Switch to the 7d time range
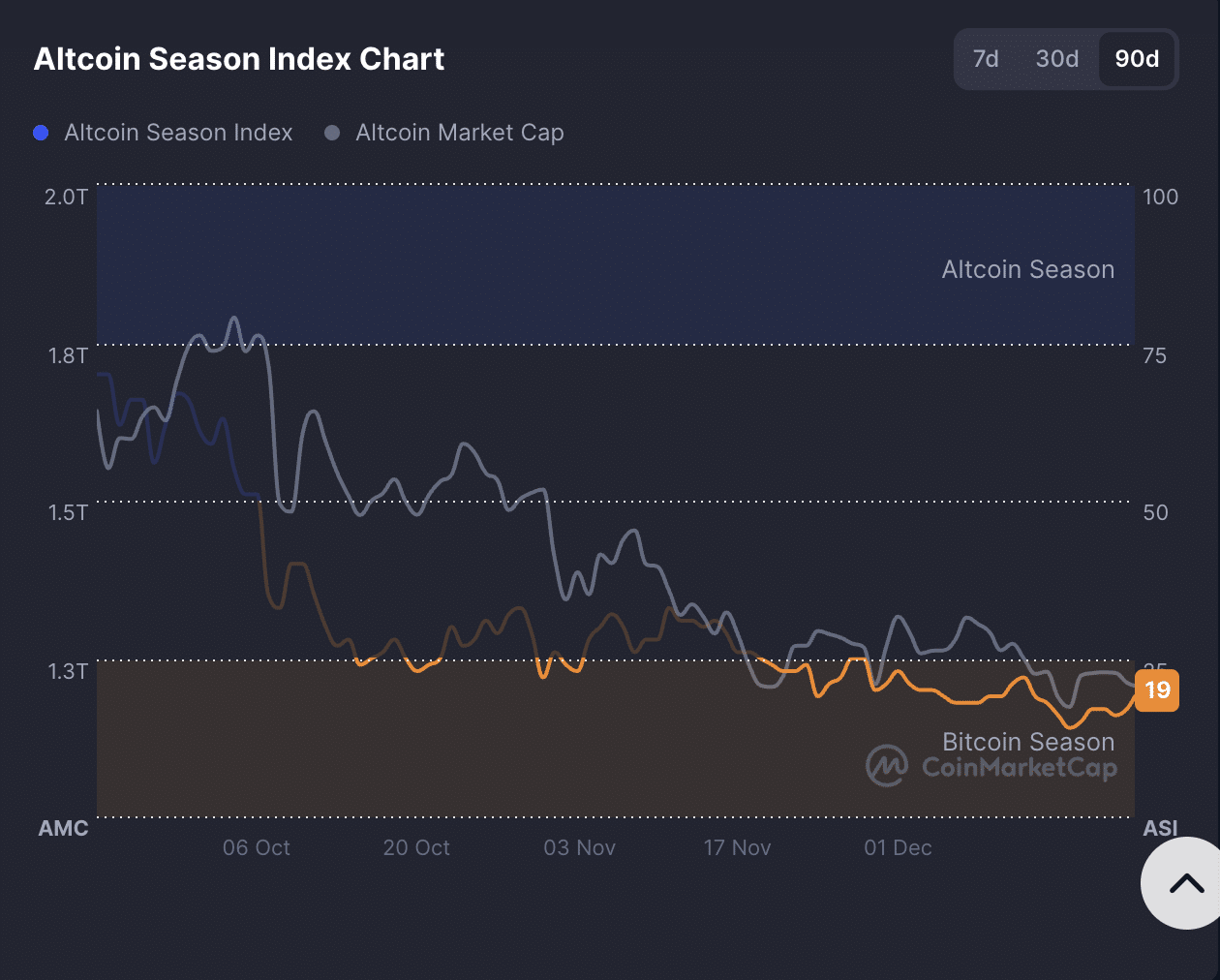Screen dimensions: 1220x980 (986, 59)
